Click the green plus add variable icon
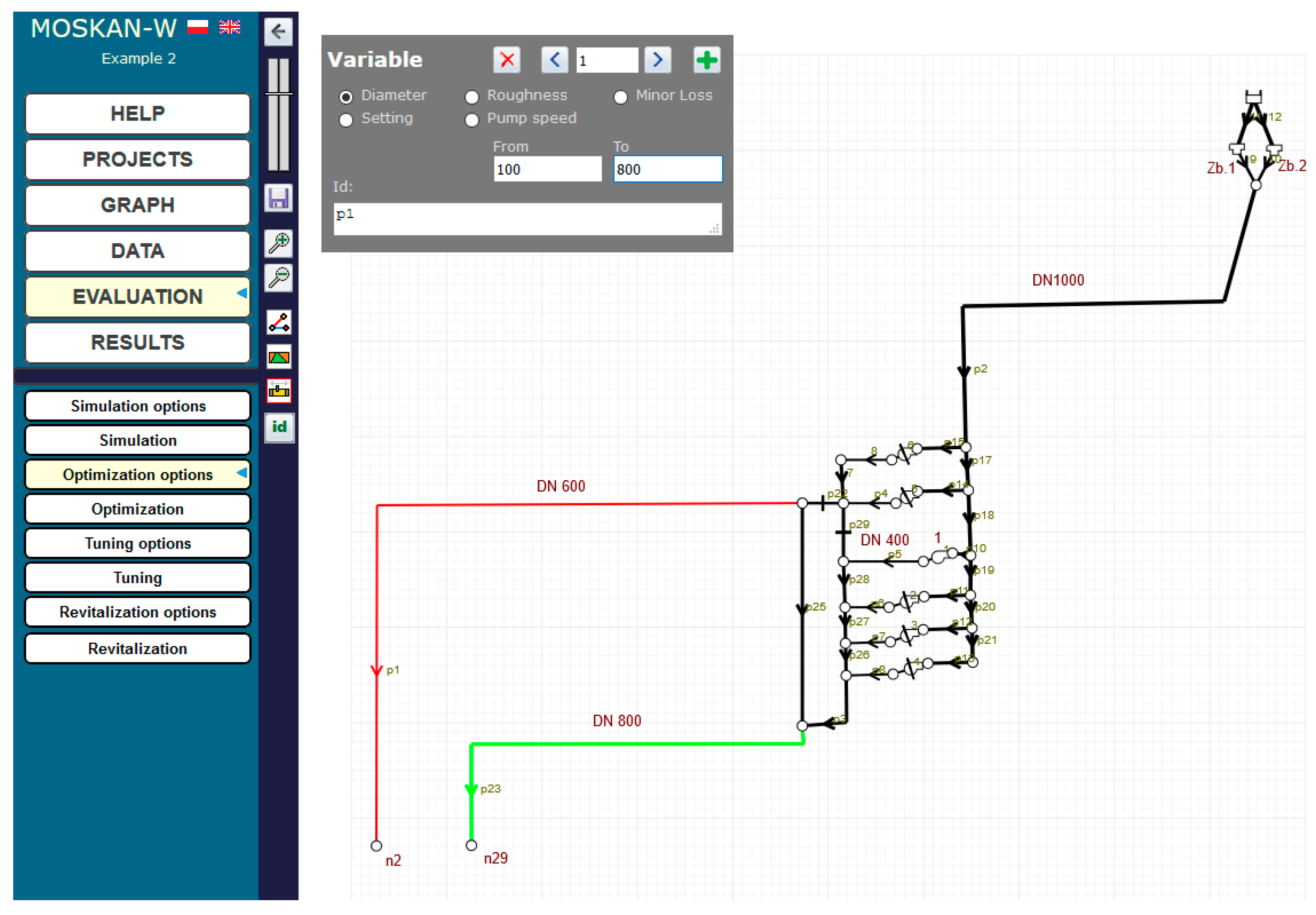The image size is (1316, 915). point(707,60)
